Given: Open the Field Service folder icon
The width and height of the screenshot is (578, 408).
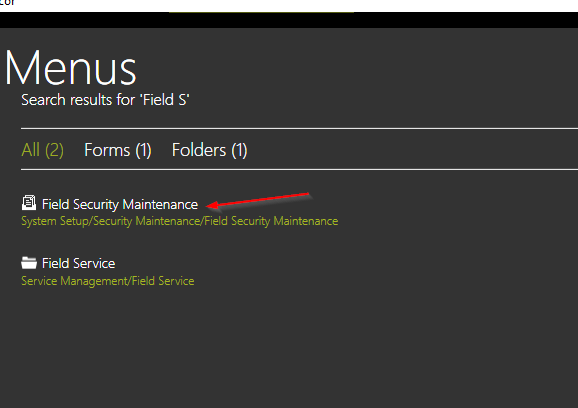Looking at the screenshot, I should tap(29, 263).
